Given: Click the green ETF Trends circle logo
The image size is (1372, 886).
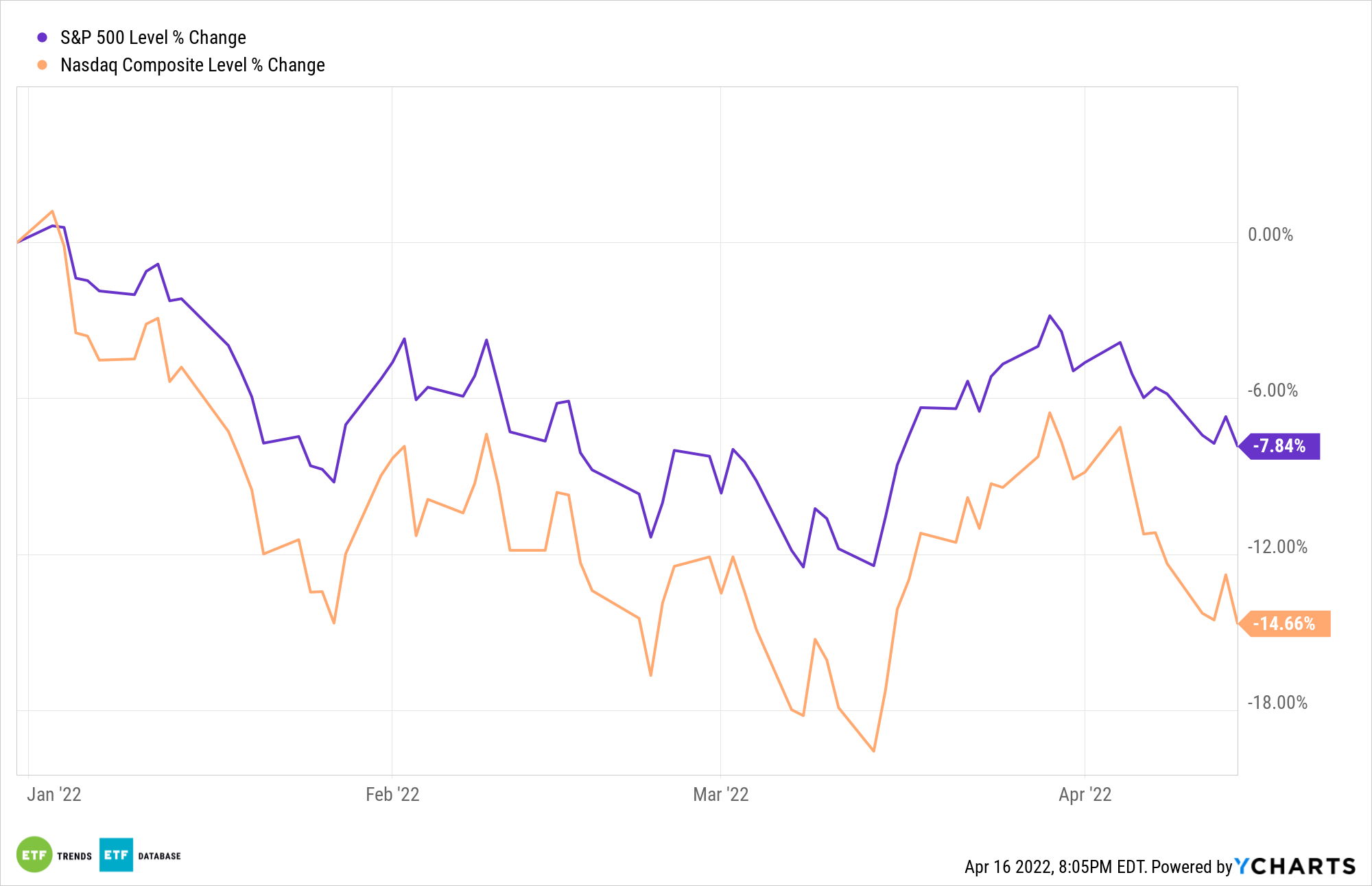Looking at the screenshot, I should 34,854.
